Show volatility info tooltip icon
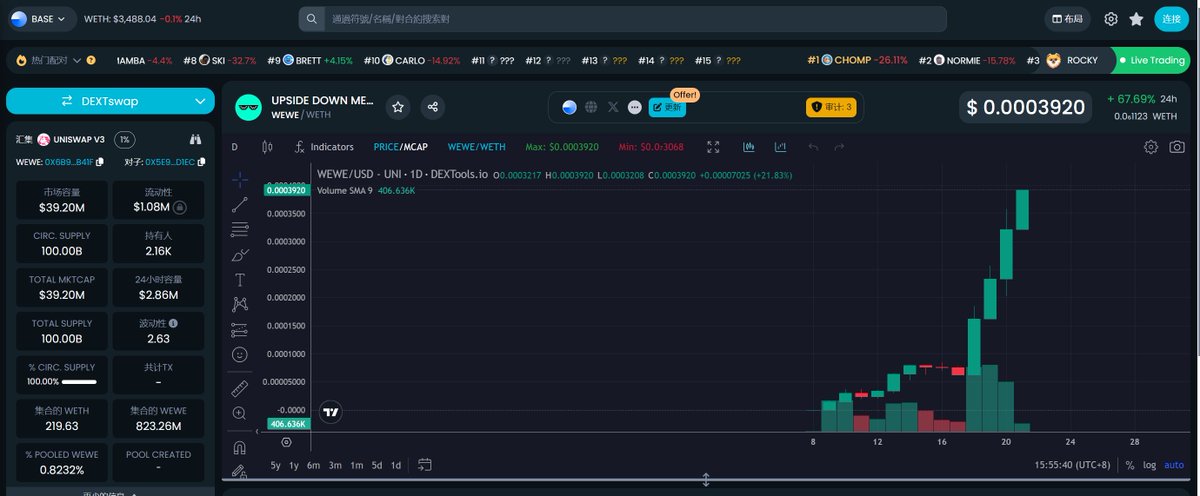The width and height of the screenshot is (1200, 496). point(174,324)
